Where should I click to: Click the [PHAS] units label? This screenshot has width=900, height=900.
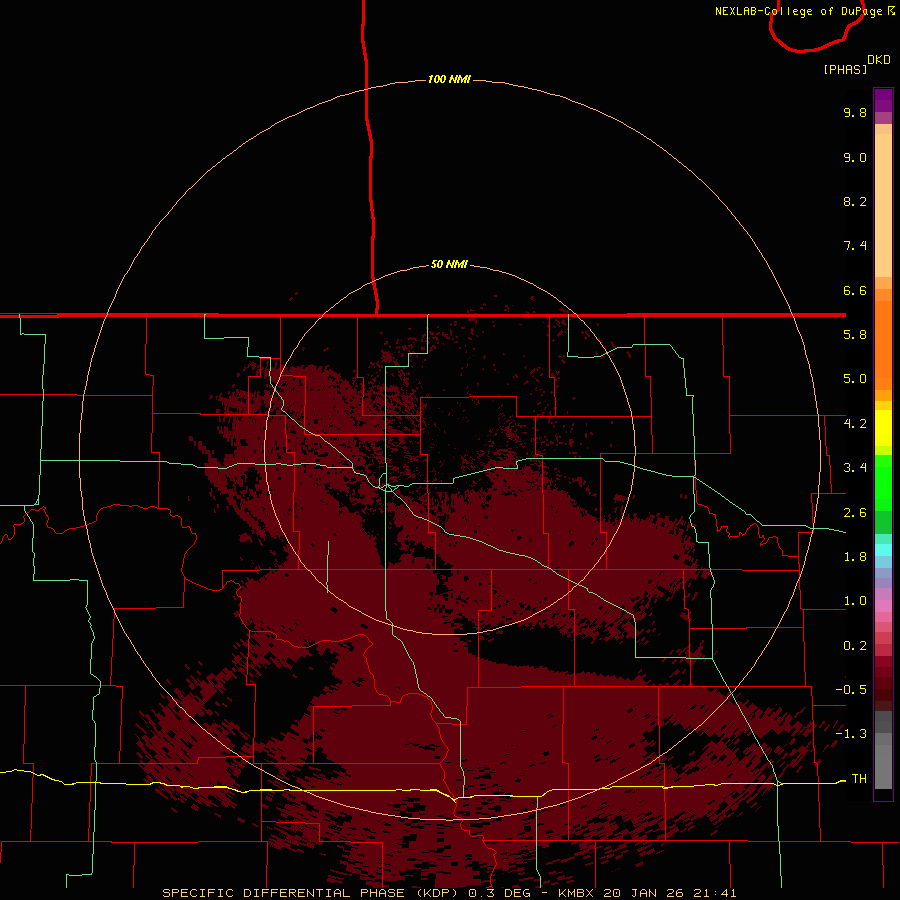point(845,69)
